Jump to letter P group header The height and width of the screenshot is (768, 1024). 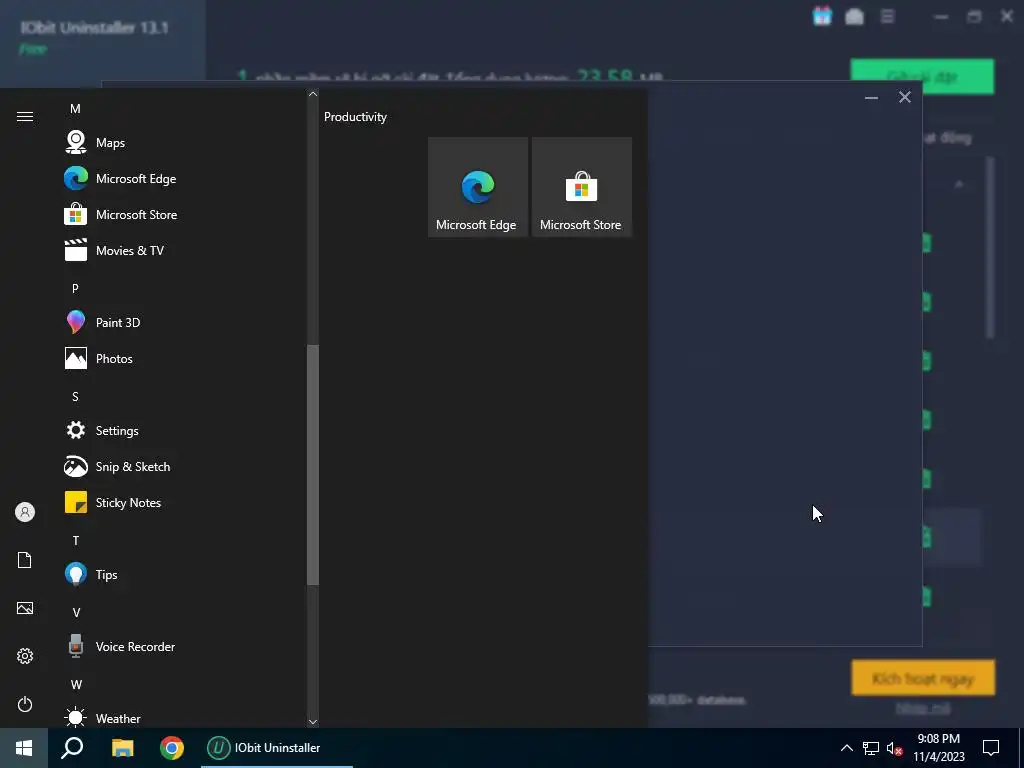[75, 288]
